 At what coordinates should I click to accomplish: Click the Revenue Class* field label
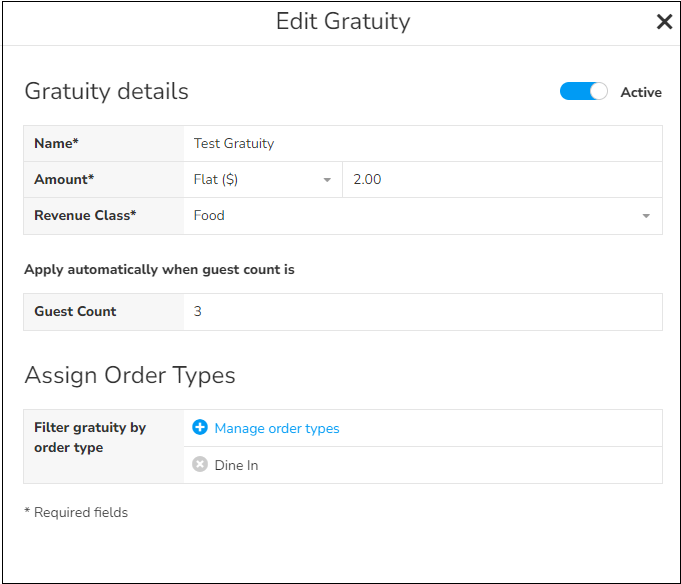pyautogui.click(x=85, y=216)
